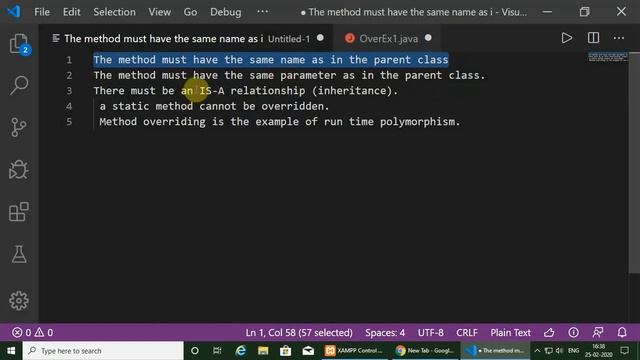The image size is (640, 360).
Task: Change end of line sequence CRLF
Action: [467, 332]
